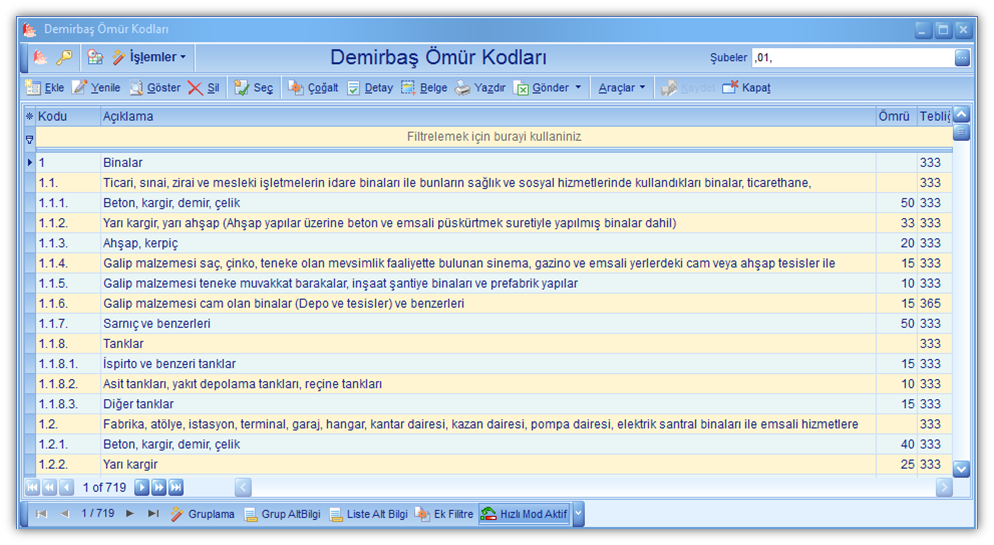
Task: Open the Gönder send dropdown
Action: click(x=548, y=88)
